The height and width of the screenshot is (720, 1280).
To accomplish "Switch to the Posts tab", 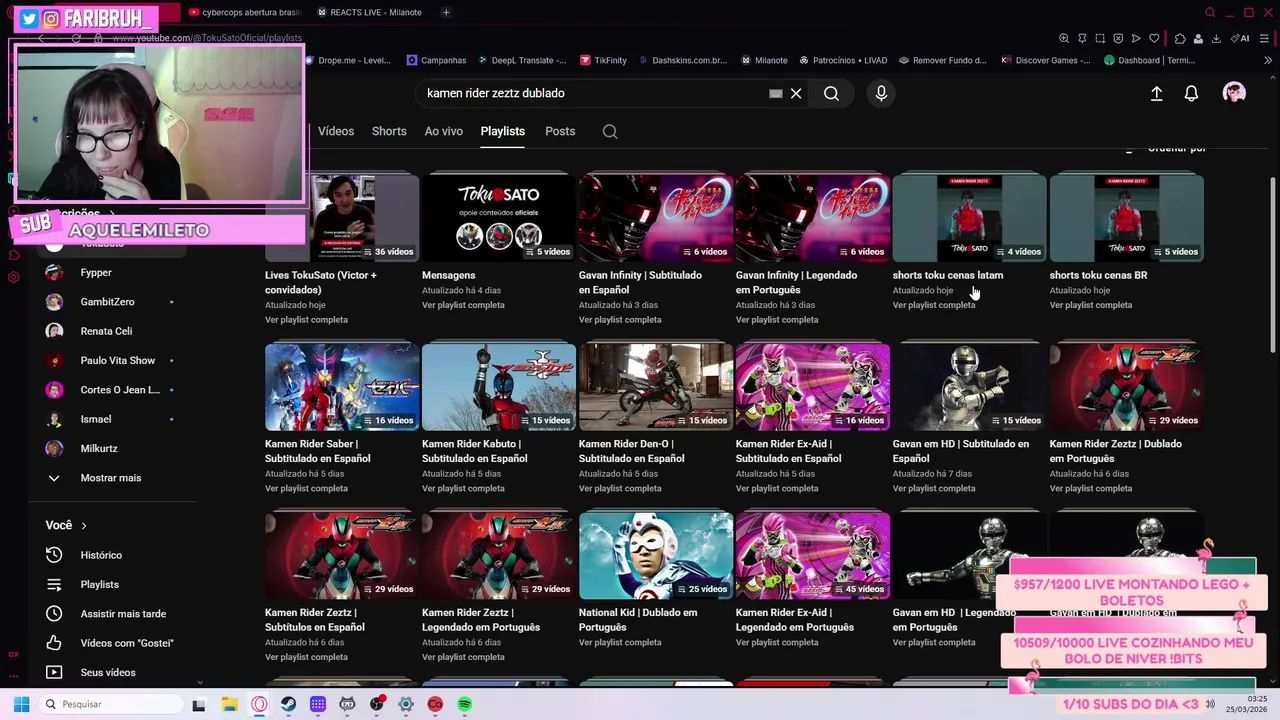I will (x=560, y=131).
